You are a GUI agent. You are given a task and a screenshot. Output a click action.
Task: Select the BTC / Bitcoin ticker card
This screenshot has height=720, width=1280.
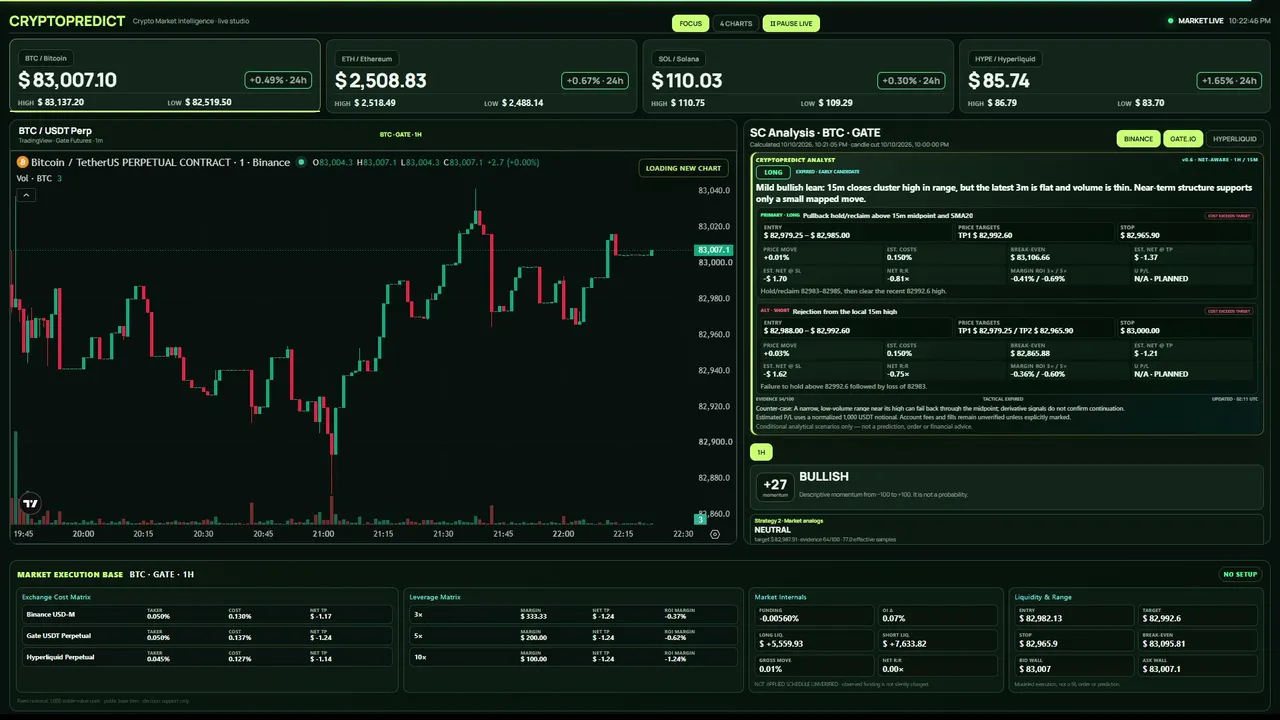coord(165,76)
